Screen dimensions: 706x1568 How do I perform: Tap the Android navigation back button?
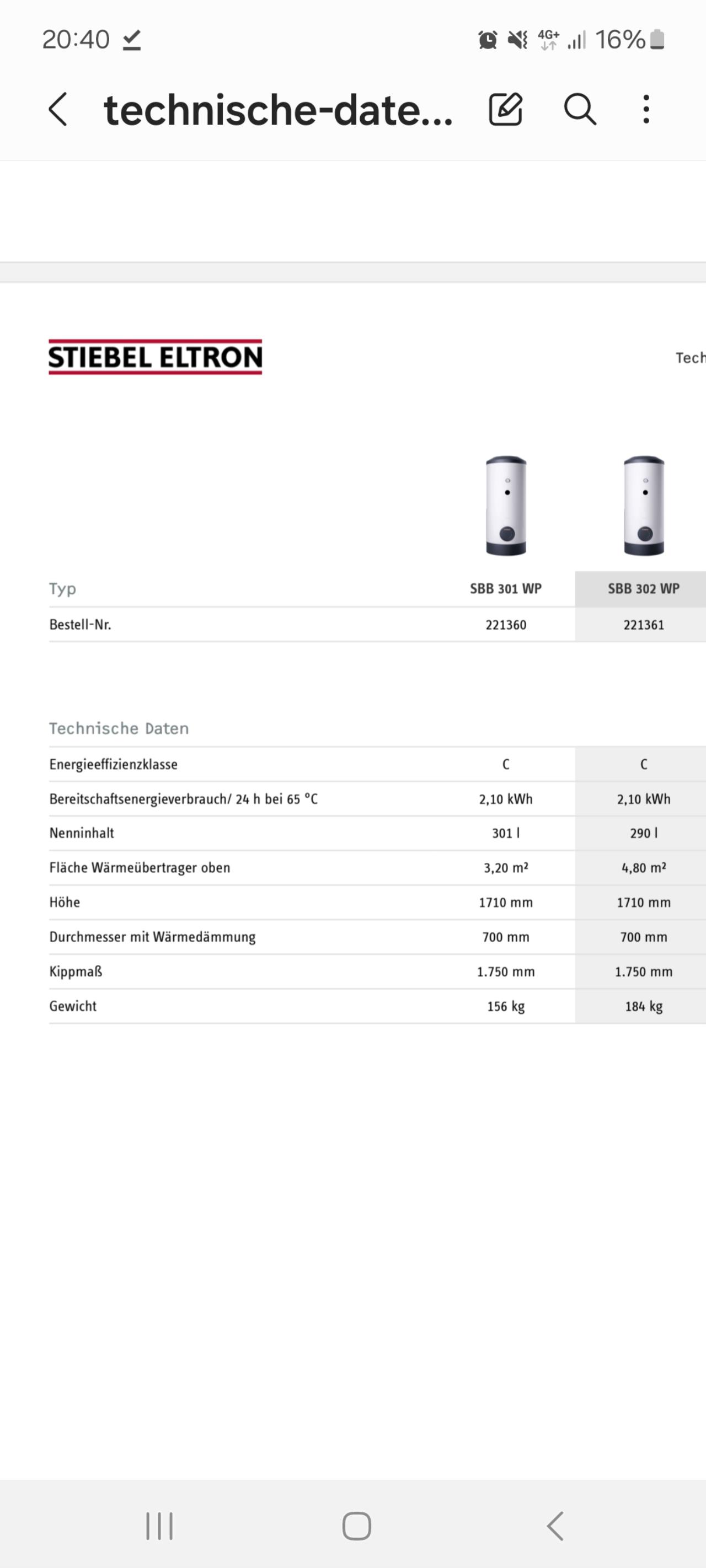555,1526
